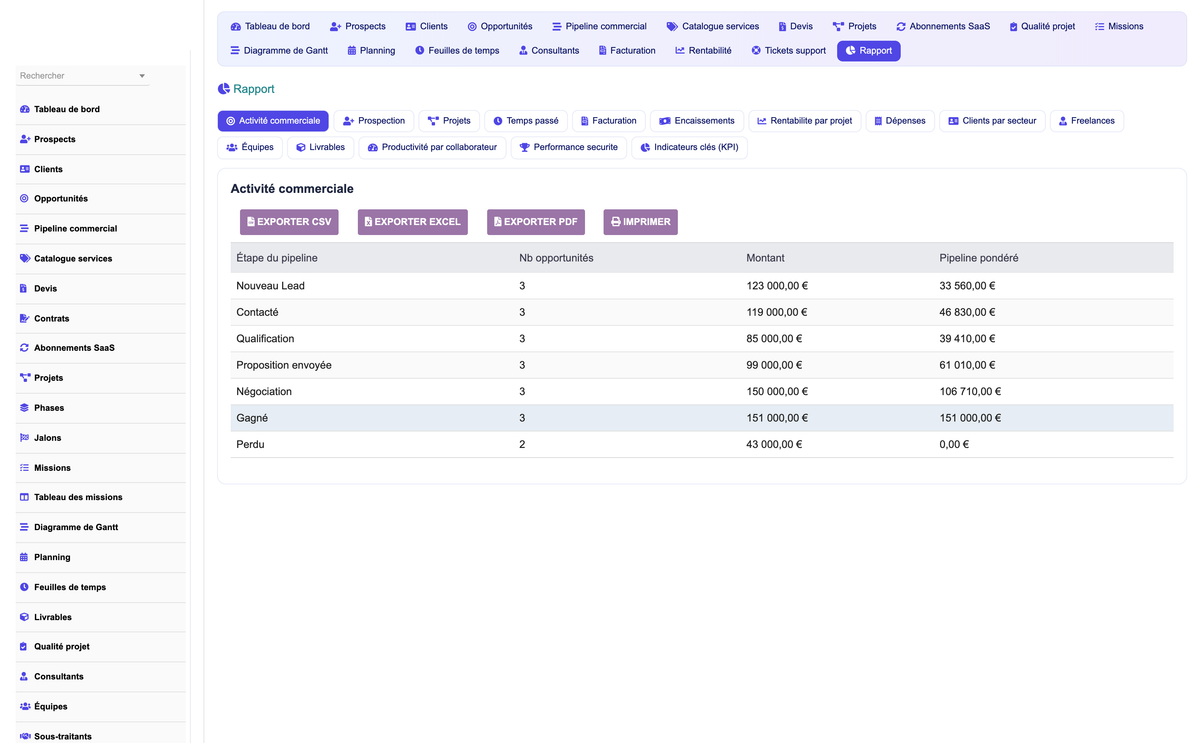Open the Indicateurs clés (KPI) tab

click(689, 147)
